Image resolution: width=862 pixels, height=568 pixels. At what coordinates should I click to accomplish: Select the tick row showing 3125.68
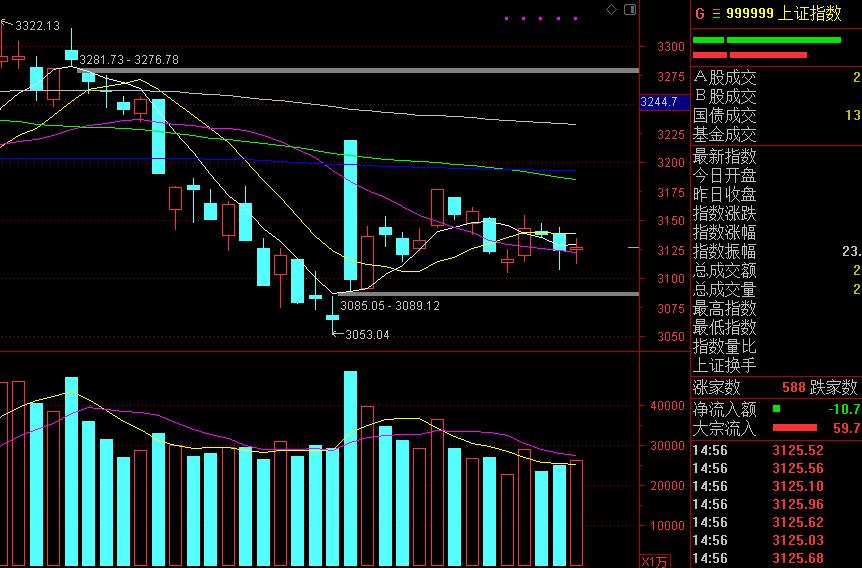pos(776,559)
